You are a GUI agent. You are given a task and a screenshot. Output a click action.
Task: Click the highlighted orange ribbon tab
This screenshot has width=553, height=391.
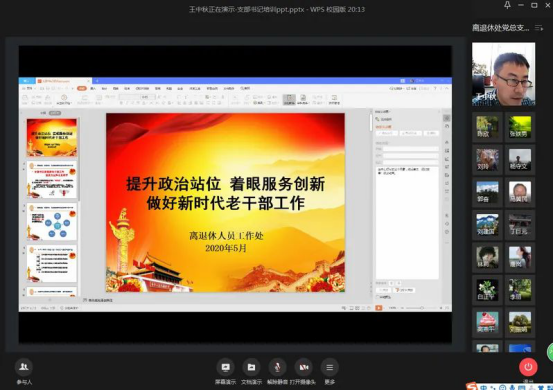click(82, 88)
